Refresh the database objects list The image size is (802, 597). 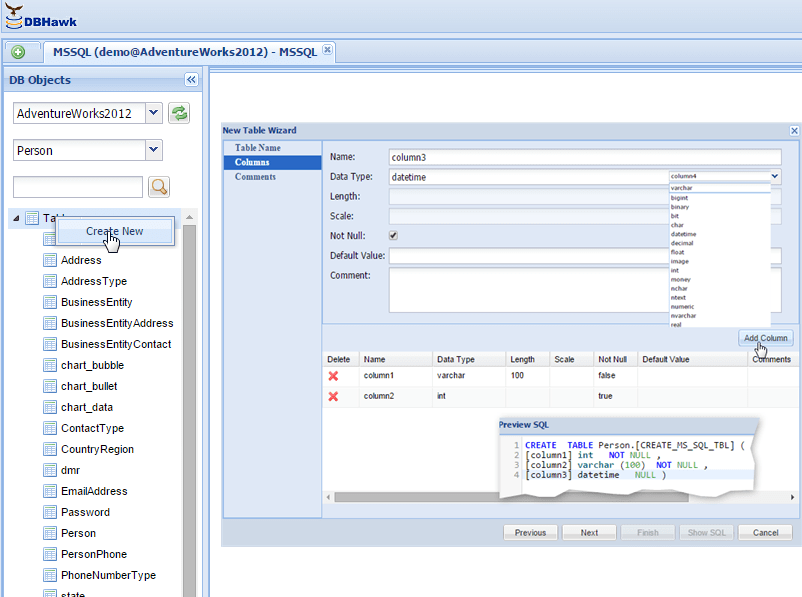[178, 113]
